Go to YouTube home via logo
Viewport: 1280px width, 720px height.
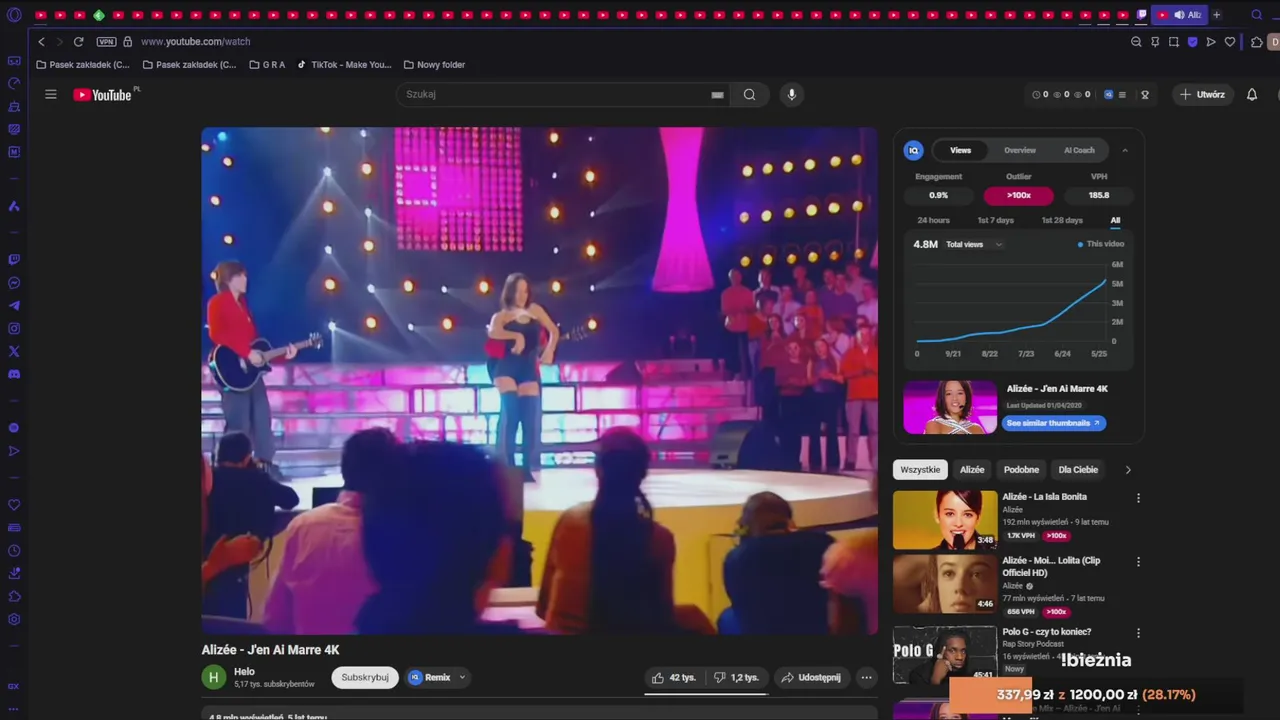(x=103, y=95)
